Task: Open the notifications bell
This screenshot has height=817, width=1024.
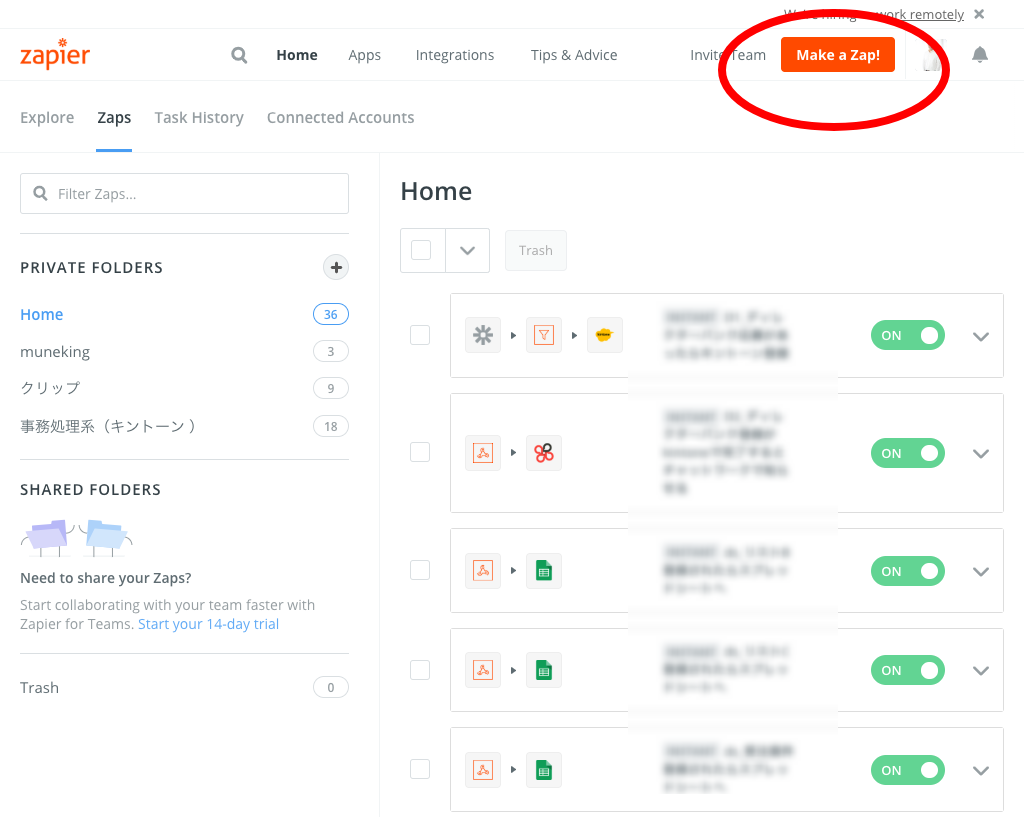Action: pos(980,55)
